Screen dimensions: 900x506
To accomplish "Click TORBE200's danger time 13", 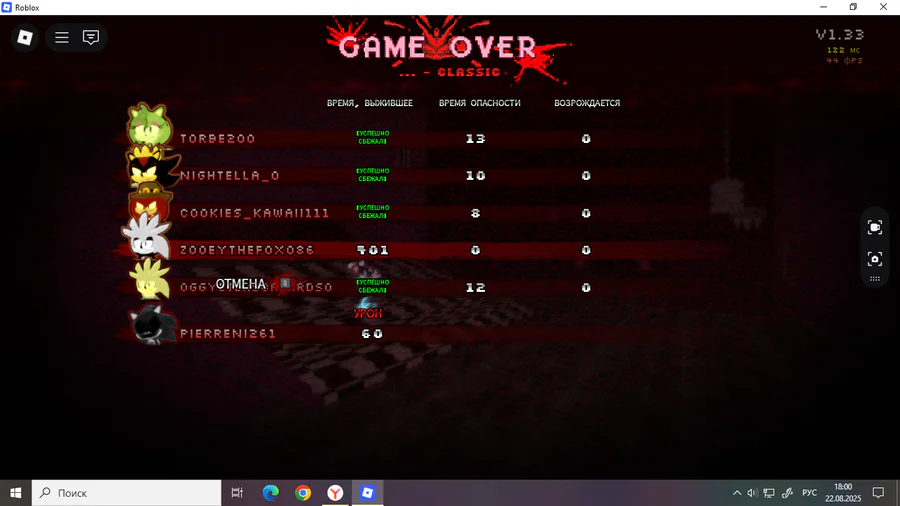I will pos(475,139).
